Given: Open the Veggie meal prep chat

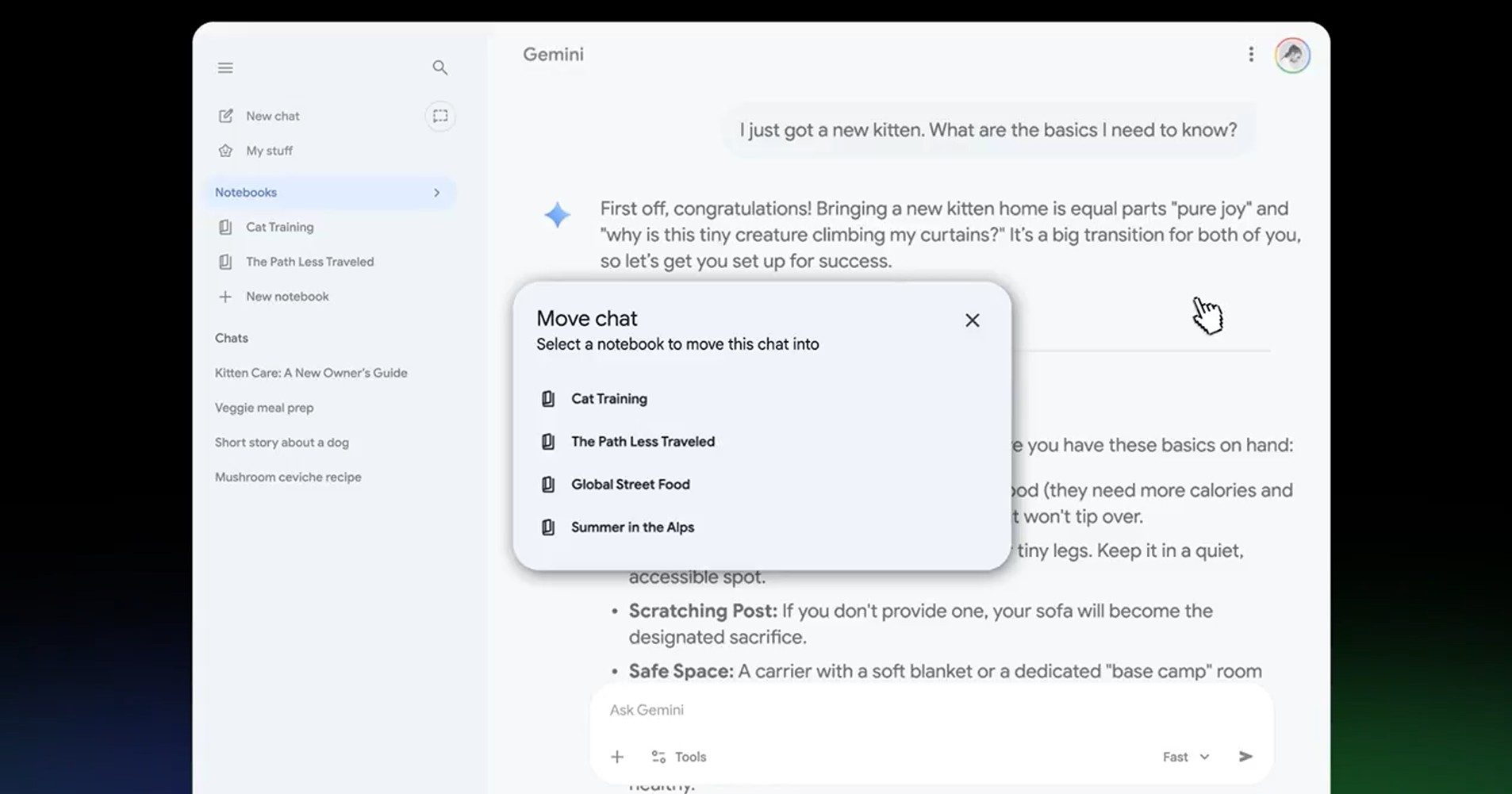Looking at the screenshot, I should pyautogui.click(x=264, y=408).
